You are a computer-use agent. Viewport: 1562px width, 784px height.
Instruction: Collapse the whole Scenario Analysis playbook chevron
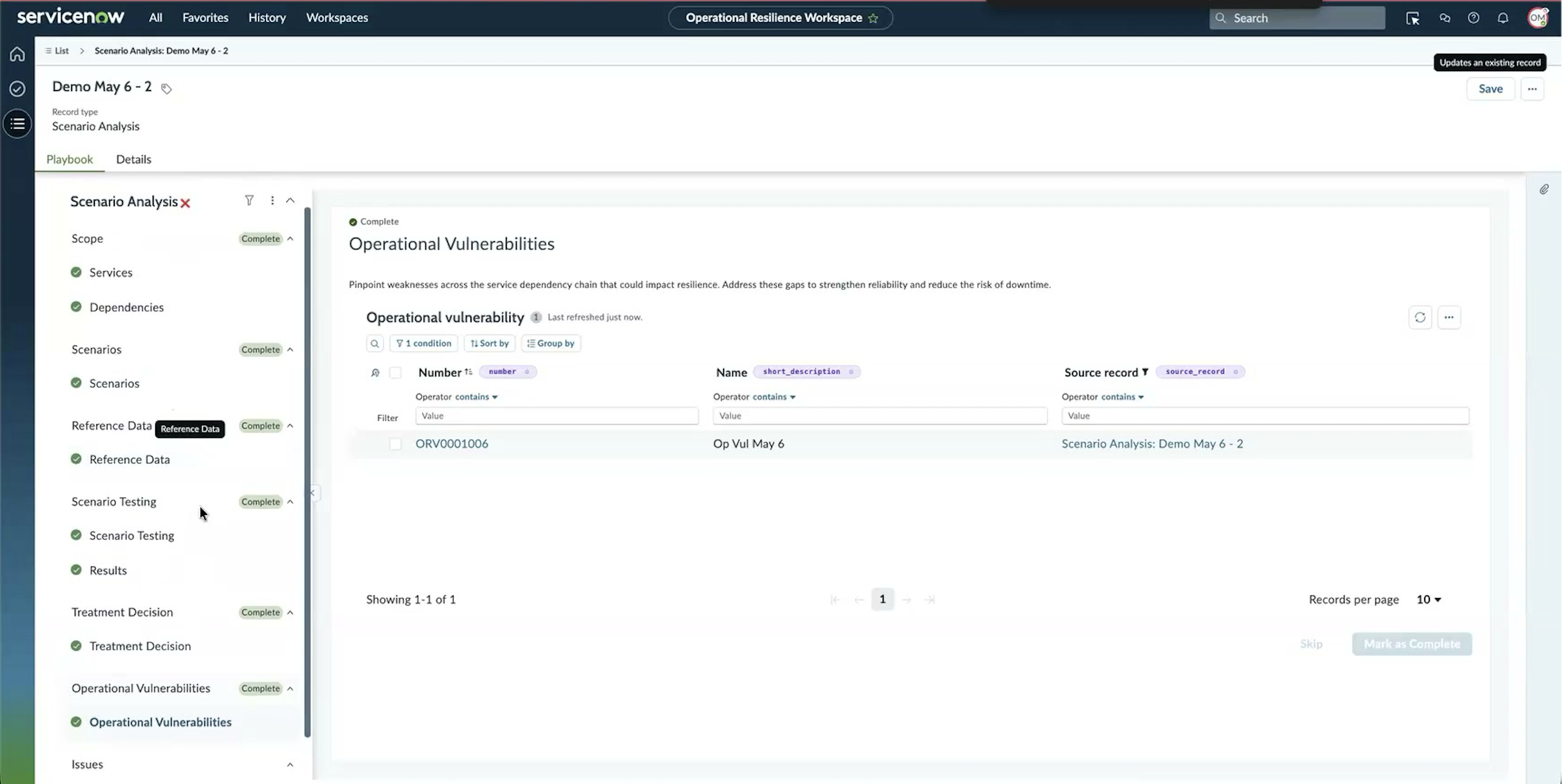pos(291,200)
